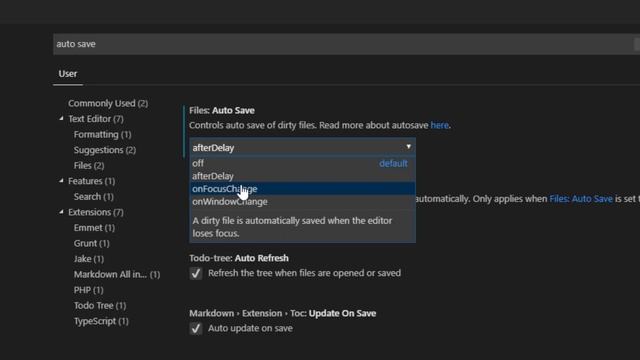Uncheck Todo-tree Auto Refresh checkbox

coord(196,273)
